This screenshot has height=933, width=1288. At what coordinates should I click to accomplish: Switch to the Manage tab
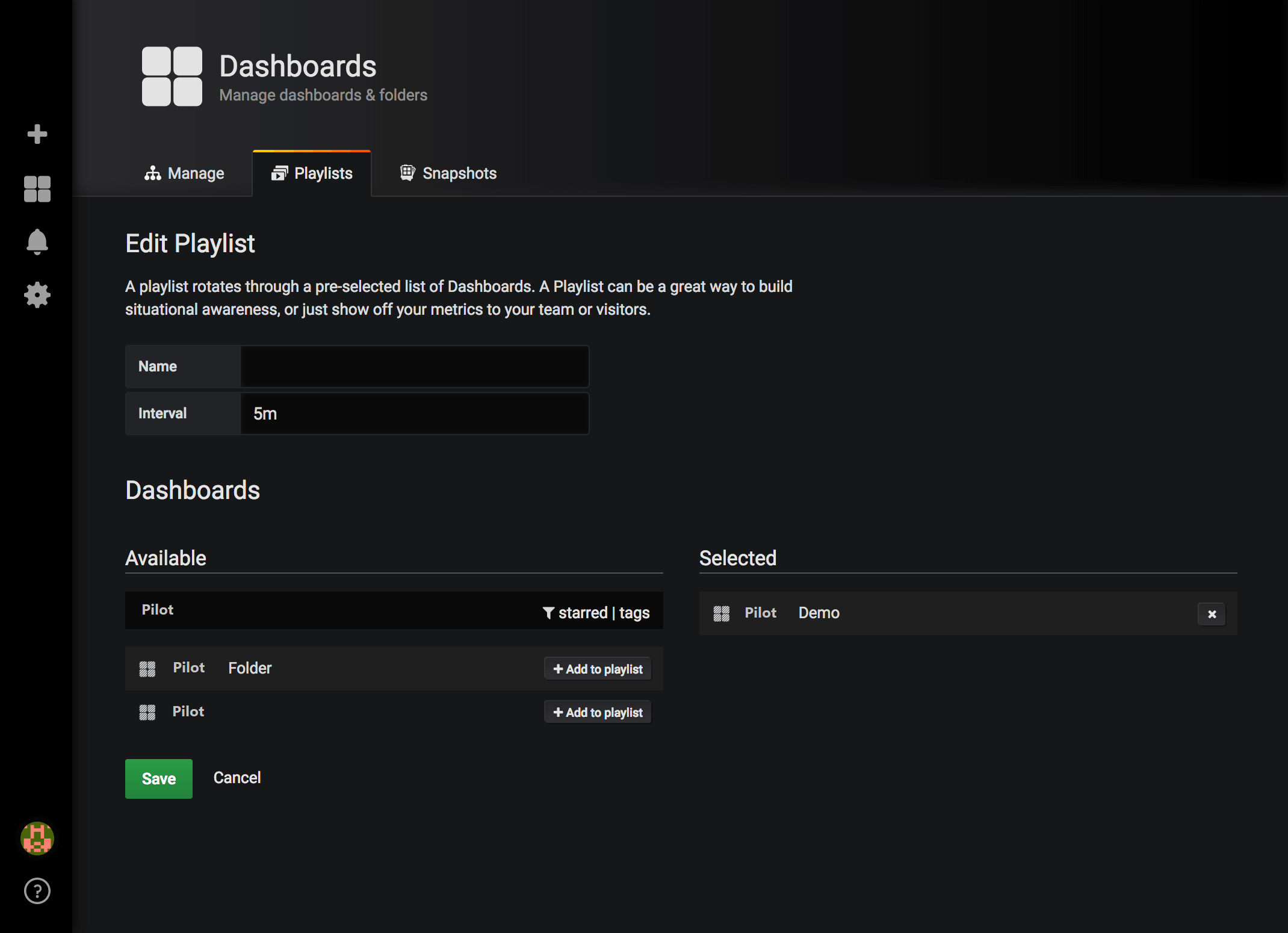(x=184, y=173)
